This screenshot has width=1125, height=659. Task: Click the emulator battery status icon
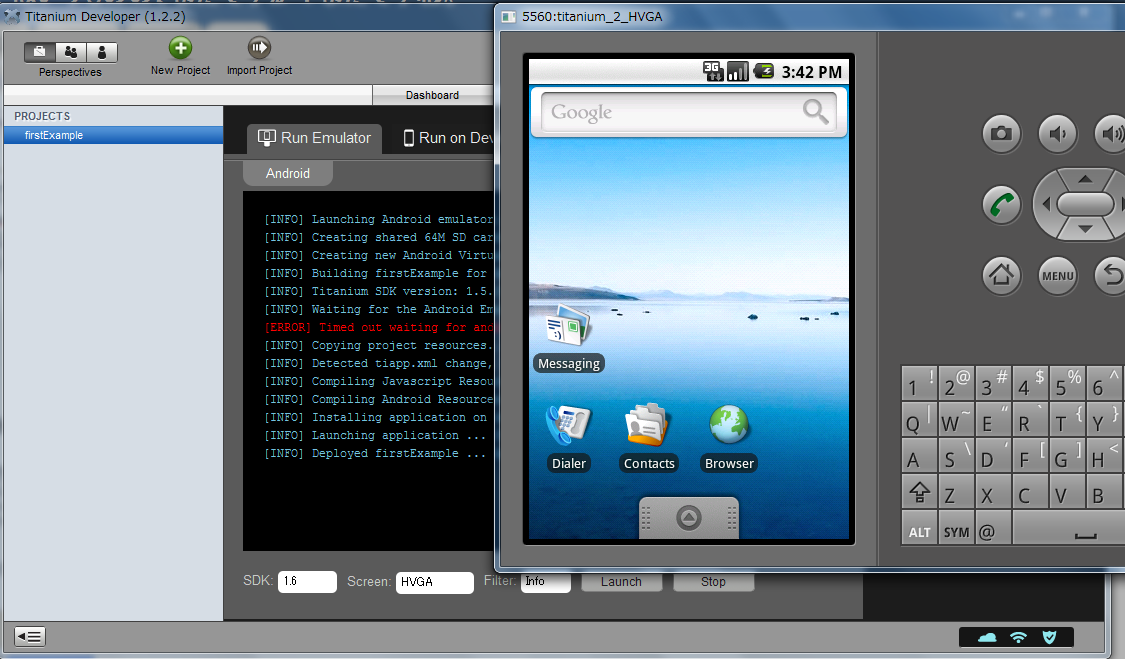pos(763,71)
